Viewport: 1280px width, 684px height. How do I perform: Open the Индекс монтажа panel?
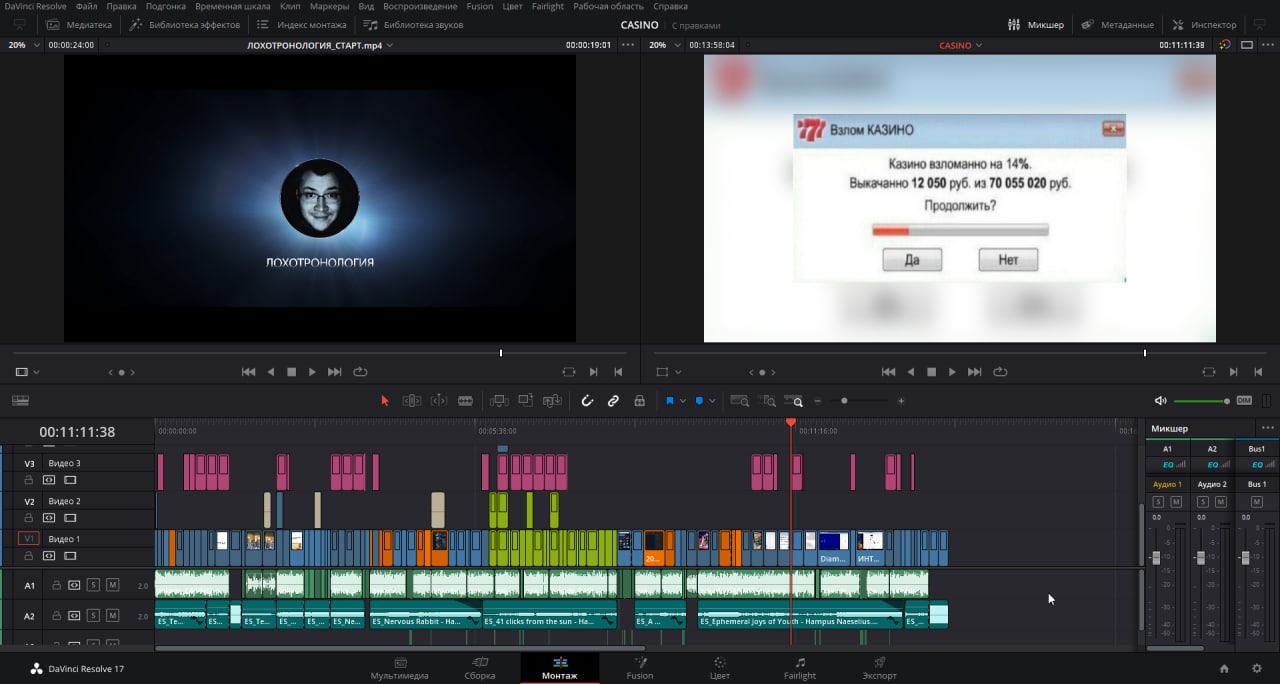tap(301, 24)
